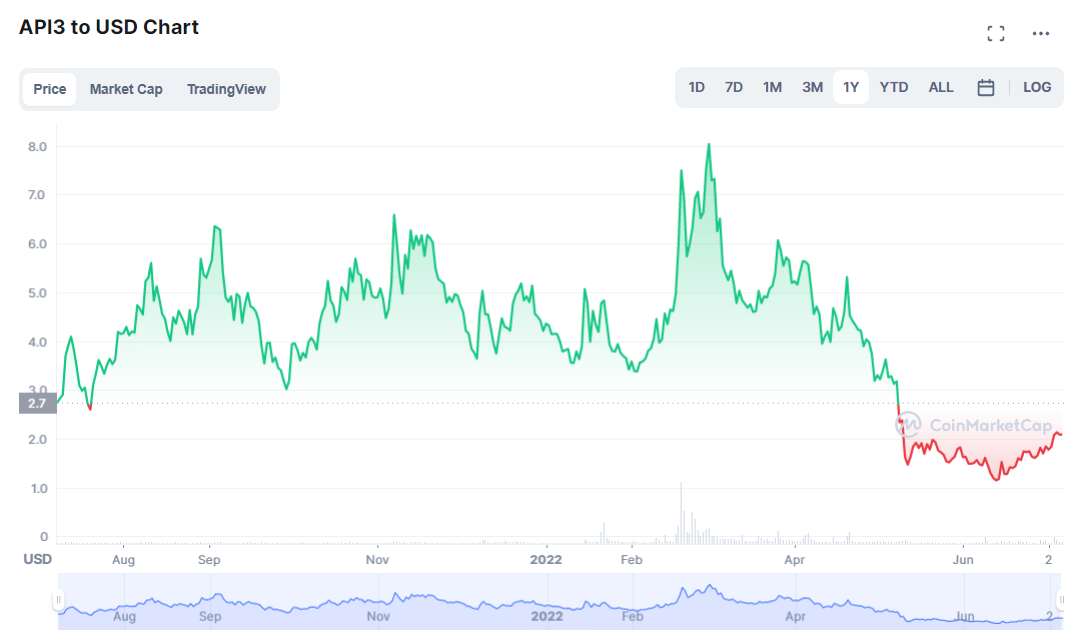1080x638 pixels.
Task: Open the three-dot more options menu
Action: pyautogui.click(x=1041, y=34)
